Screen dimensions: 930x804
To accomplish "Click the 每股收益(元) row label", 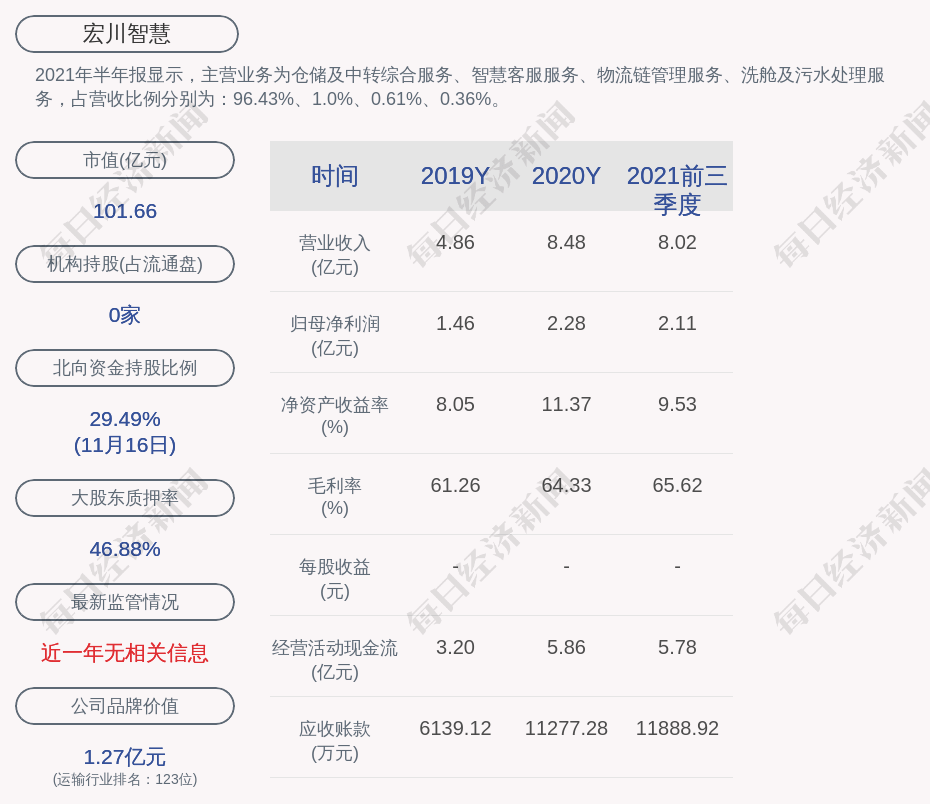I will point(335,579).
